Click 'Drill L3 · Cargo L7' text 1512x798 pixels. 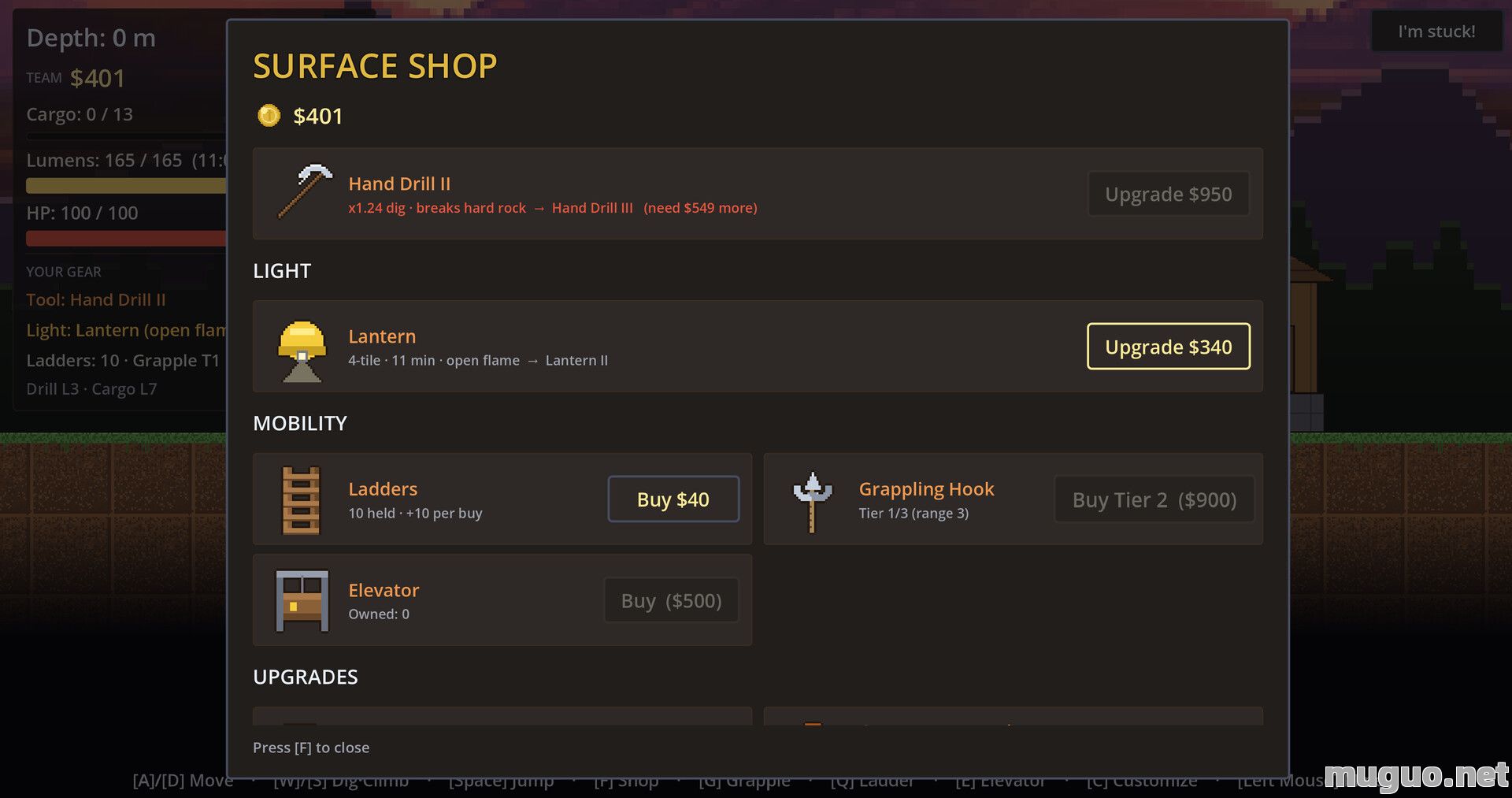click(x=91, y=389)
